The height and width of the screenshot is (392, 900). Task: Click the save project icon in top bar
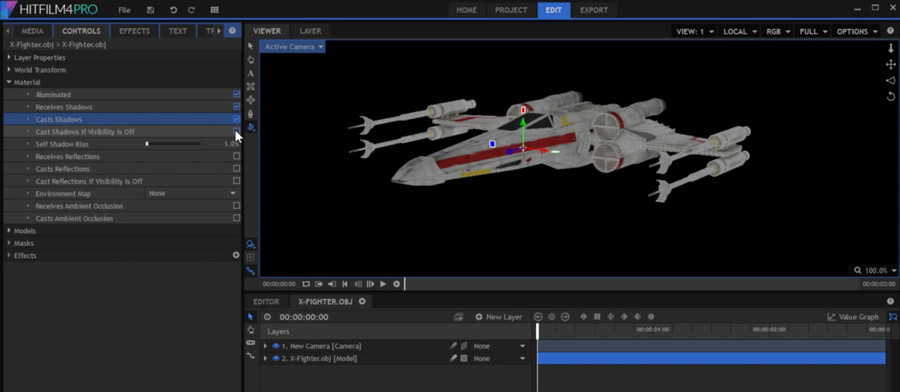(150, 10)
